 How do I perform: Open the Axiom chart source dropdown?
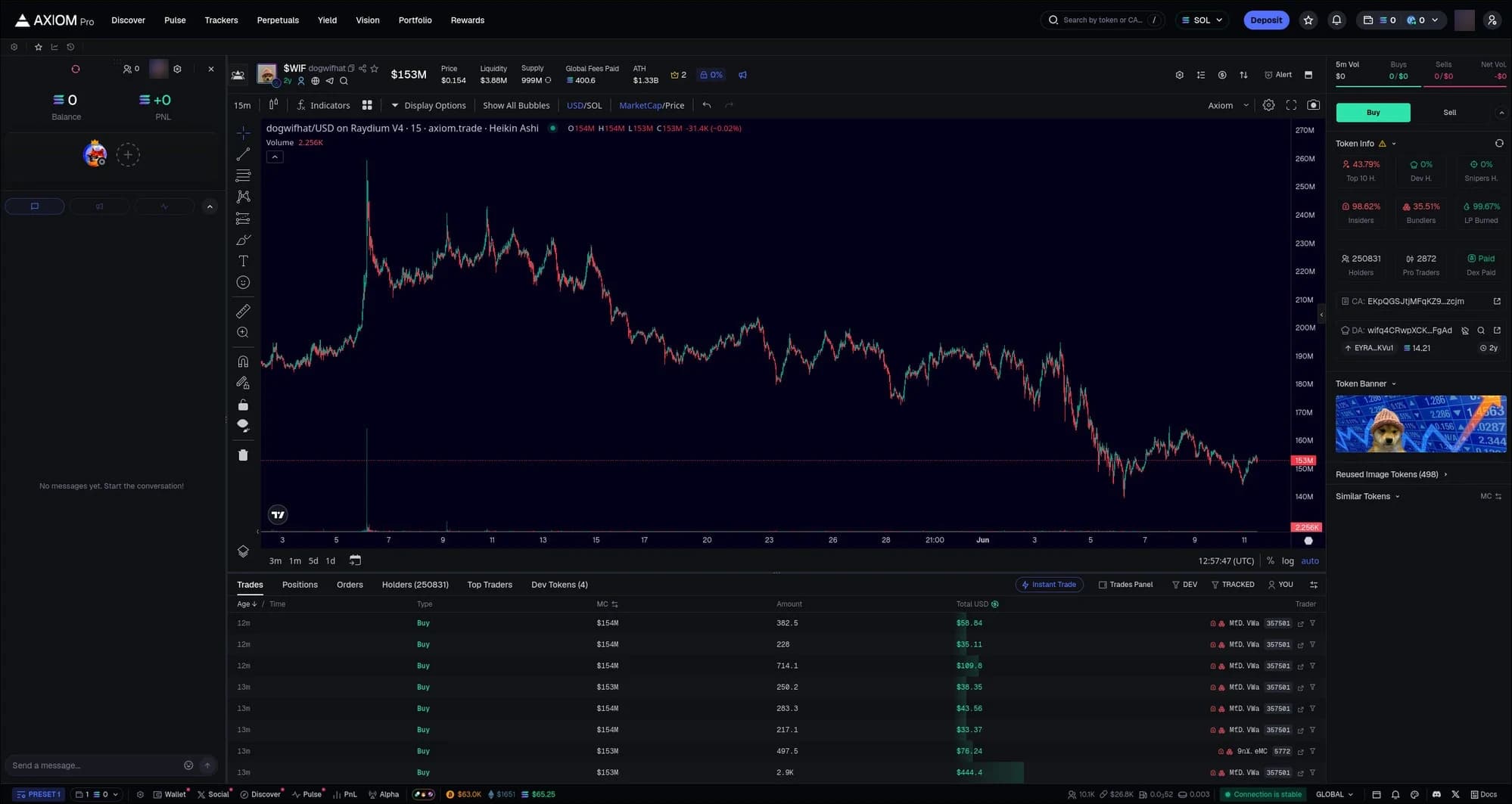click(1227, 105)
